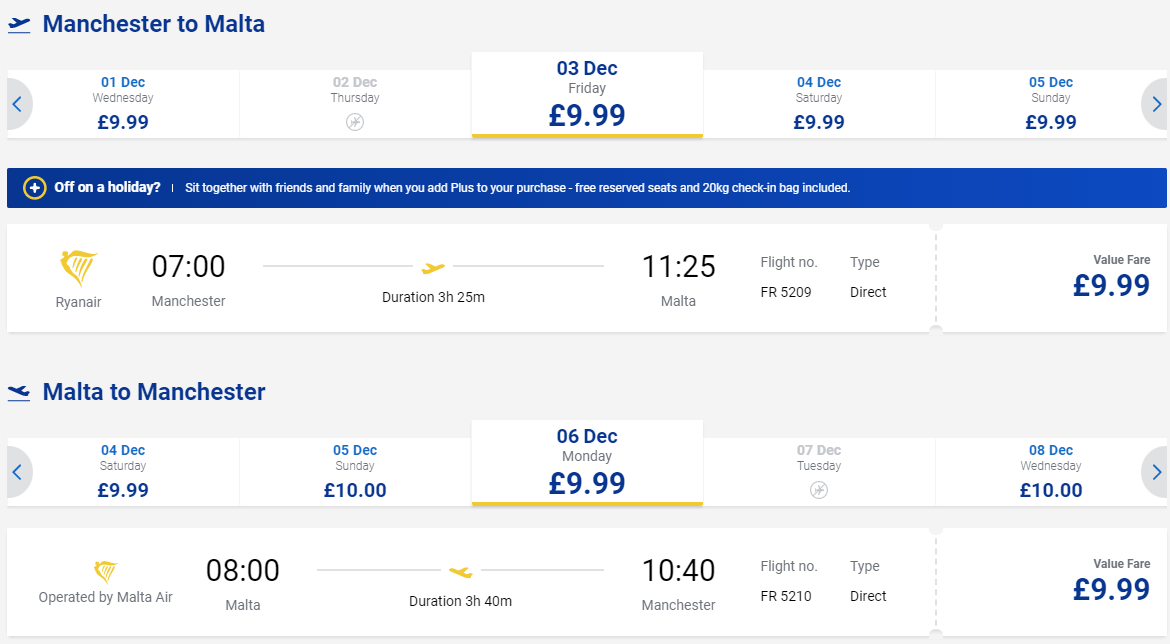Viewport: 1170px width, 644px height.
Task: Click the Malta Air harp logo on return flight
Action: [105, 572]
